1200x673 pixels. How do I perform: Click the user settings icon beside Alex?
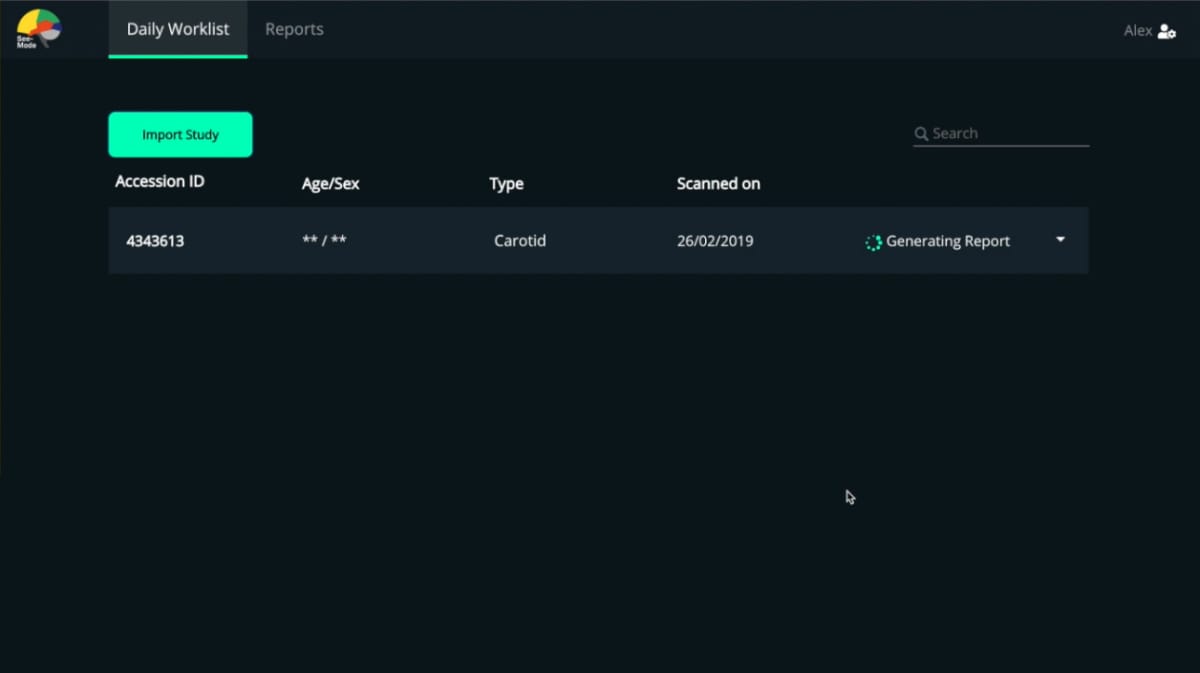[1166, 31]
